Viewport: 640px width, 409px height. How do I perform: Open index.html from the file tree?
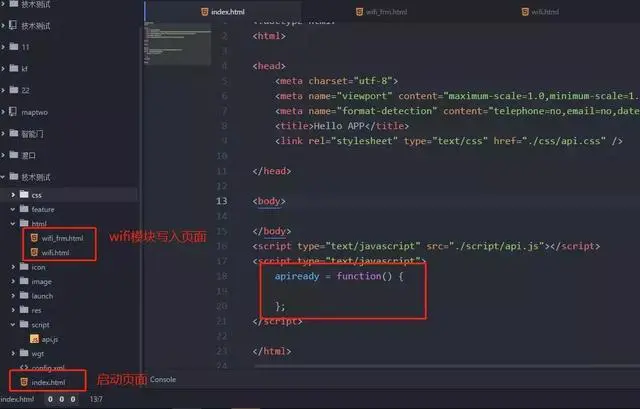pos(48,382)
